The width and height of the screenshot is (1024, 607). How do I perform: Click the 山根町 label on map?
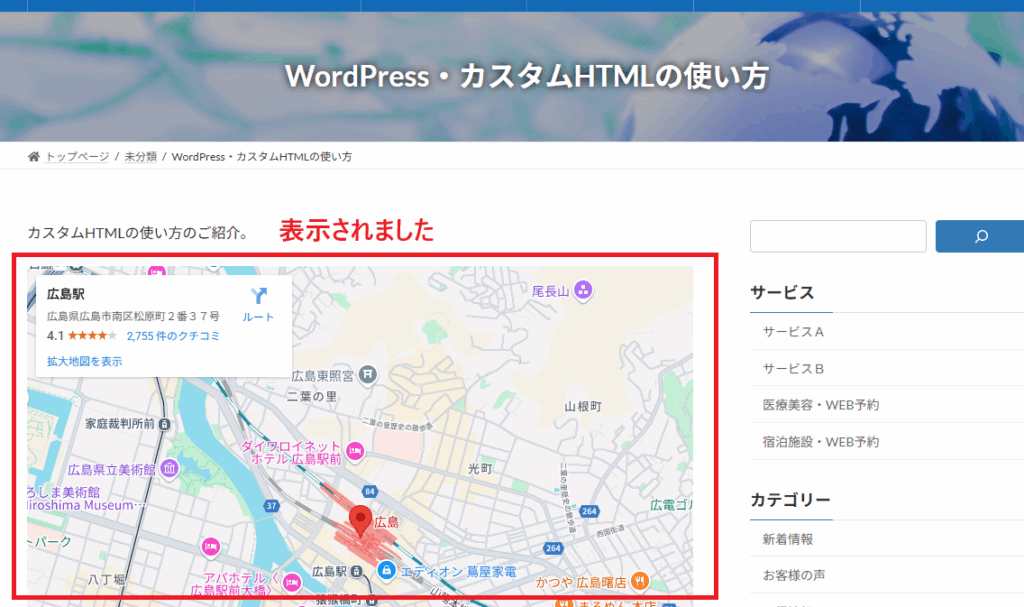tap(583, 406)
